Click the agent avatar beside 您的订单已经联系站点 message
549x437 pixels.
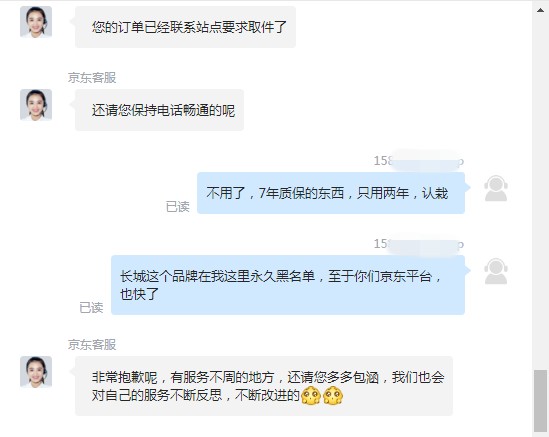[36, 22]
